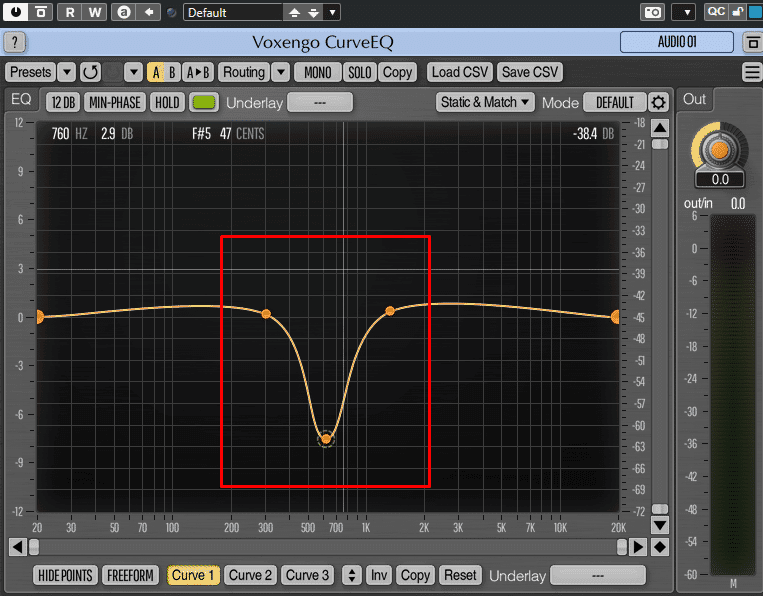Screen dimensions: 763x596
Task: Open dropdown arrow next to Presets
Action: [x=67, y=72]
